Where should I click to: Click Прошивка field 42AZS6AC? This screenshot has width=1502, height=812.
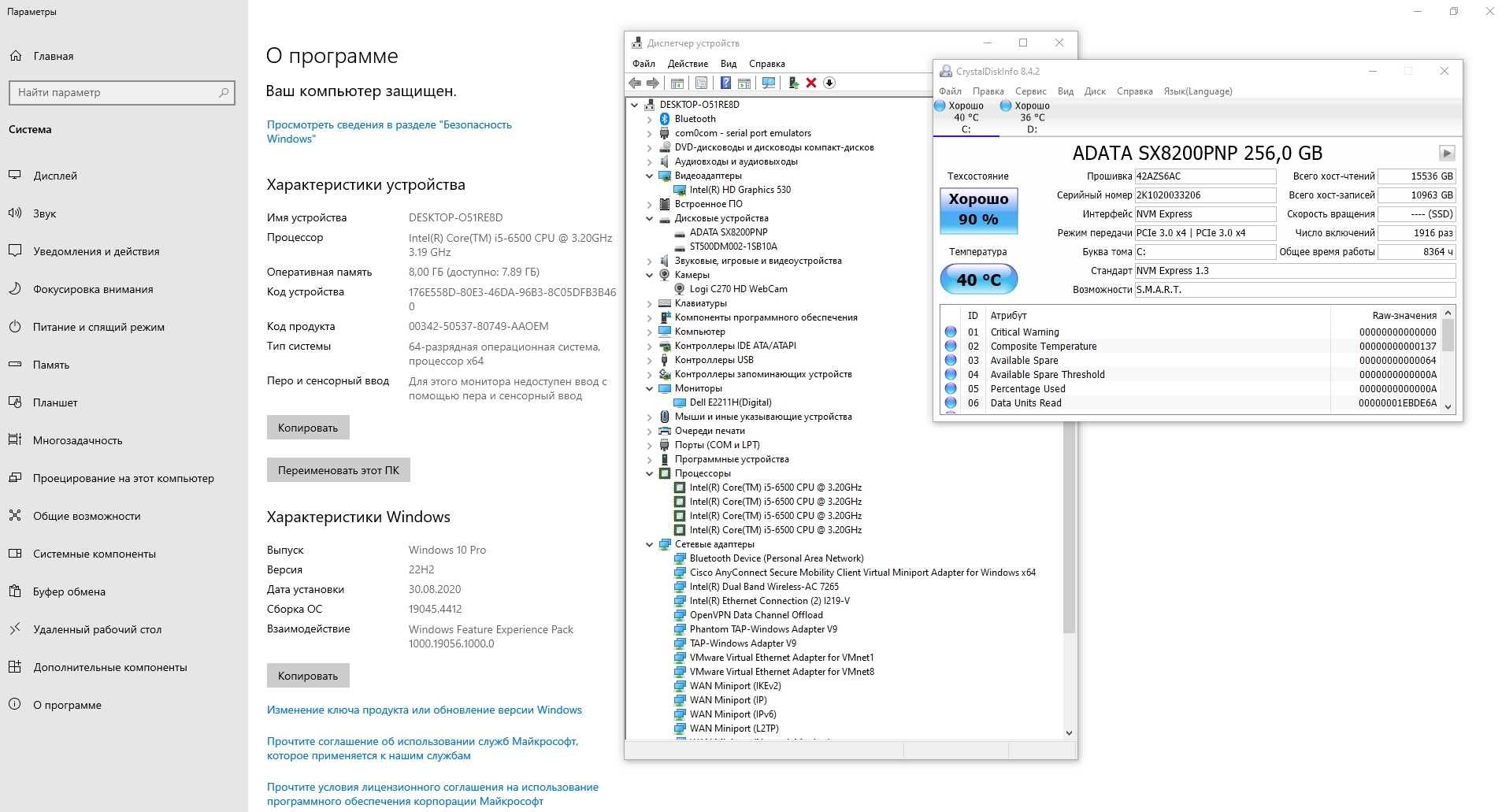pyautogui.click(x=1204, y=176)
